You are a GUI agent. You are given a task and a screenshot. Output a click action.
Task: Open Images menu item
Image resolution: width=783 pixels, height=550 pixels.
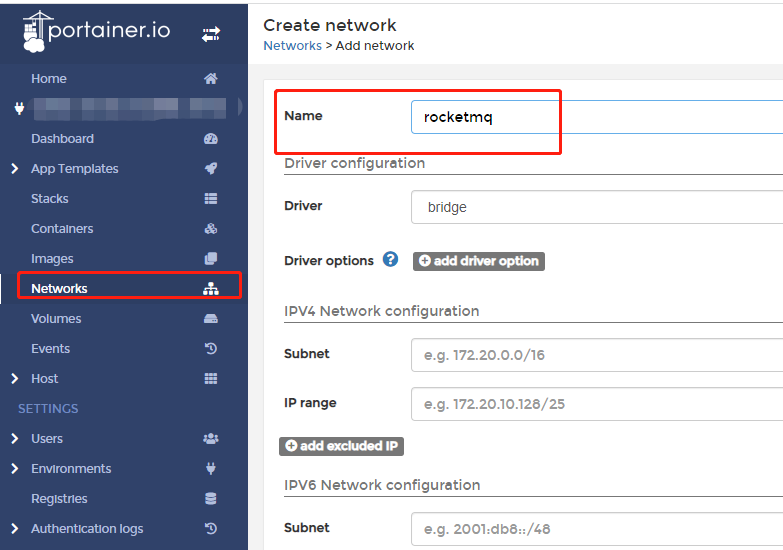pyautogui.click(x=52, y=259)
